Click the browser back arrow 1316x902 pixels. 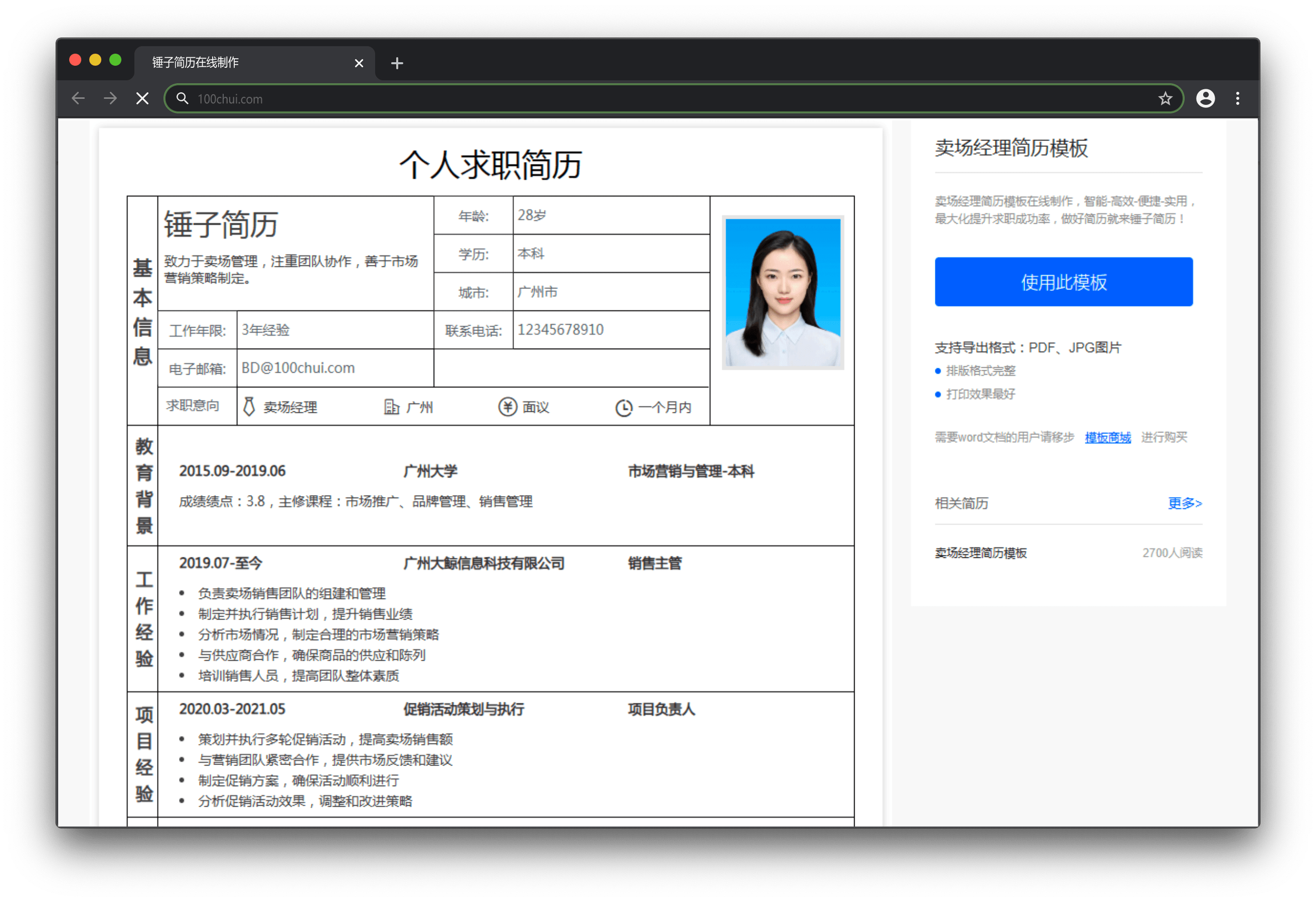pos(78,99)
